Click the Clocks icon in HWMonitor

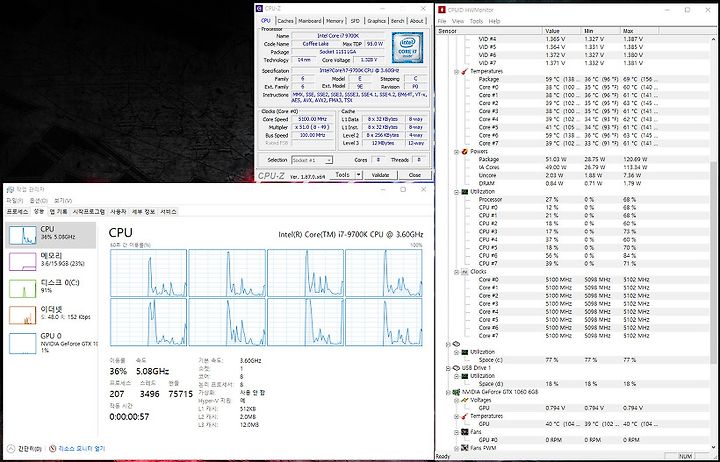click(x=464, y=272)
